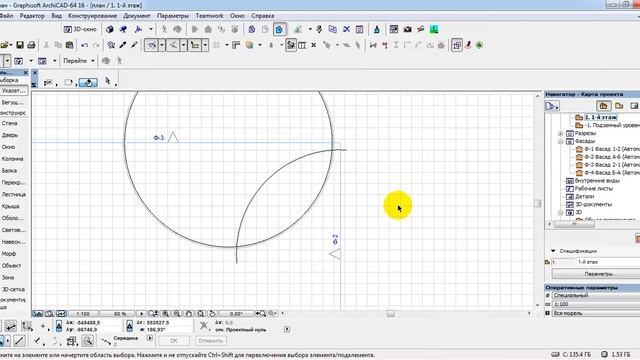The image size is (640, 360).
Task: Open the Перейти dropdown
Action: (x=79, y=61)
